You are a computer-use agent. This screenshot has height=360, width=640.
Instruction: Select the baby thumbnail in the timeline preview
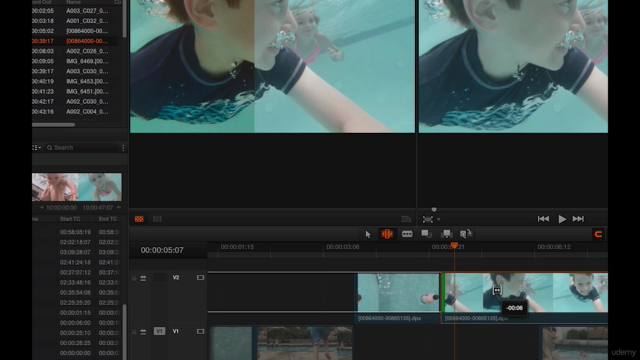(55, 187)
